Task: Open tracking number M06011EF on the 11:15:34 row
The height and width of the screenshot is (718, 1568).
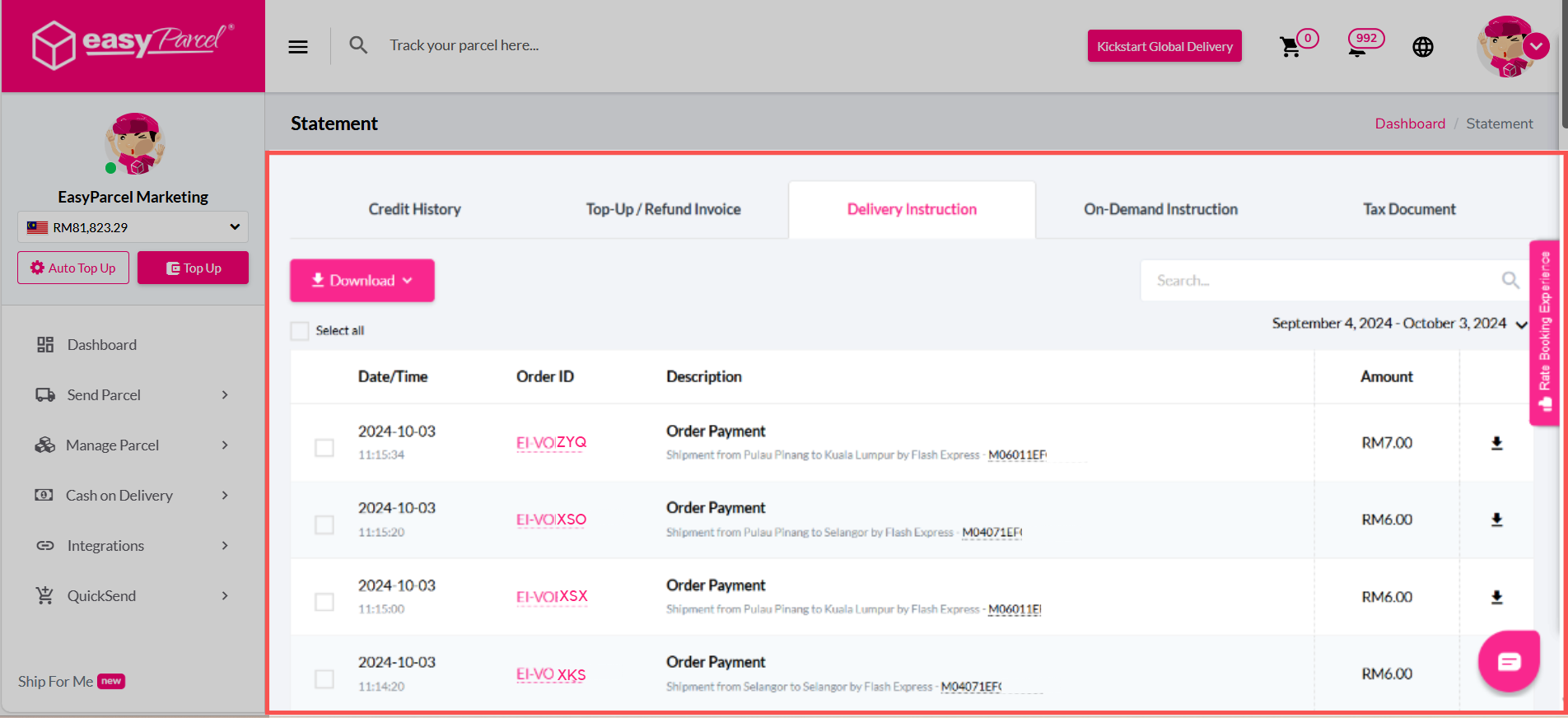Action: tap(1017, 455)
